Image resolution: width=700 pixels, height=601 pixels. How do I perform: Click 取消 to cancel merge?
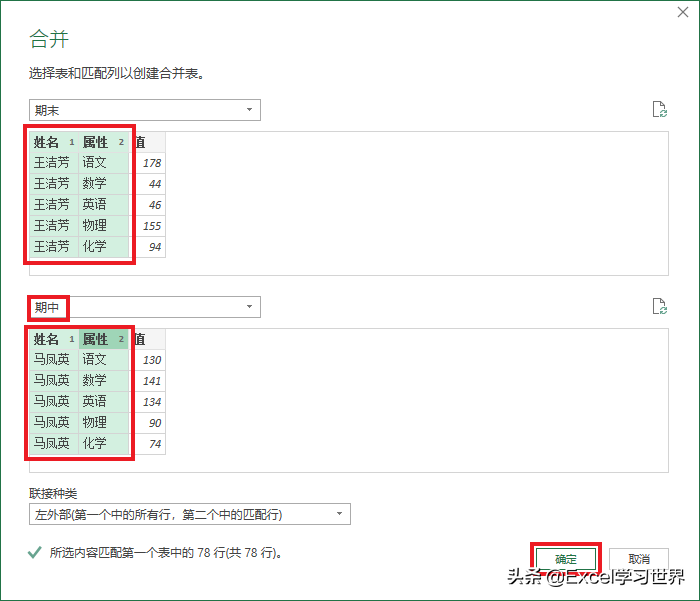639,559
